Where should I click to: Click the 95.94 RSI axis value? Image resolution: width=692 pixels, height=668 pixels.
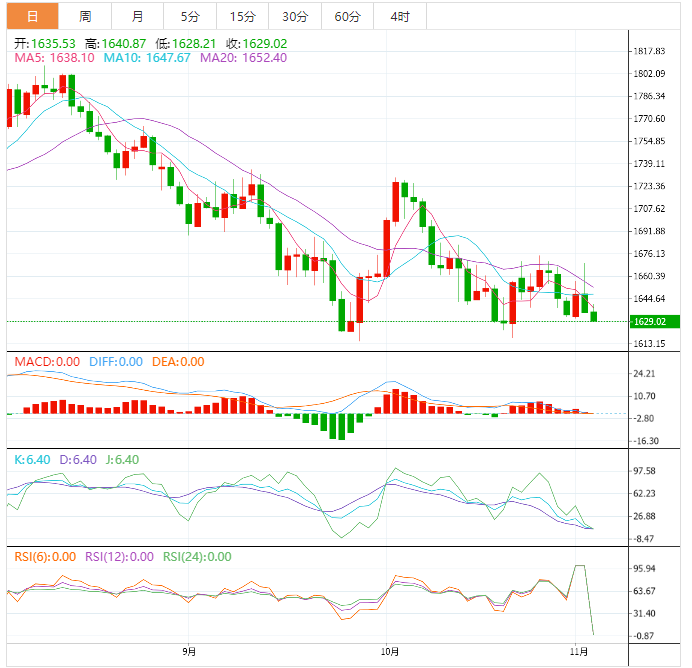[644, 569]
